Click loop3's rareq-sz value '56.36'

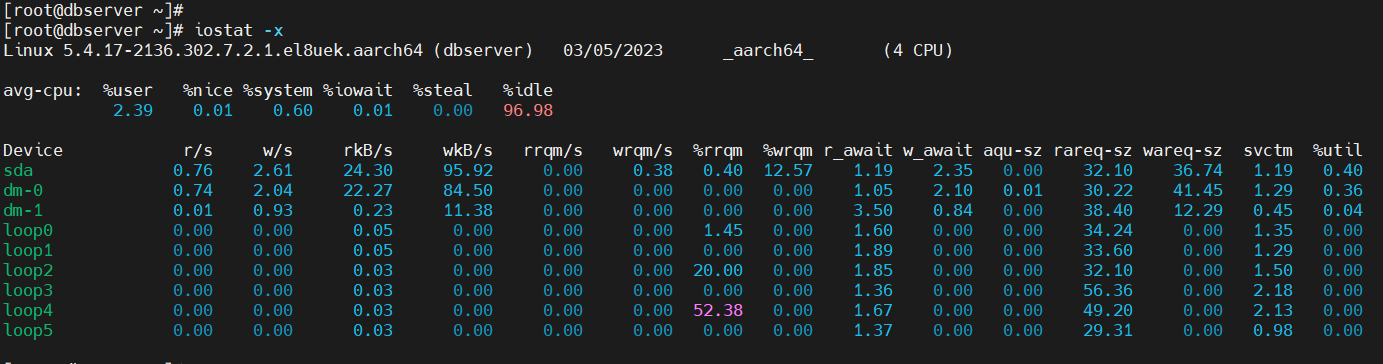tap(1108, 290)
